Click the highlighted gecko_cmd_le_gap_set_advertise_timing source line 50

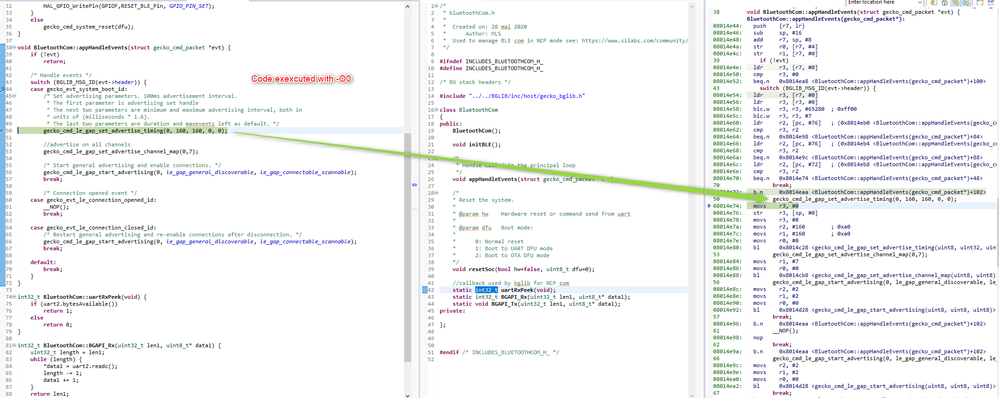[135, 131]
